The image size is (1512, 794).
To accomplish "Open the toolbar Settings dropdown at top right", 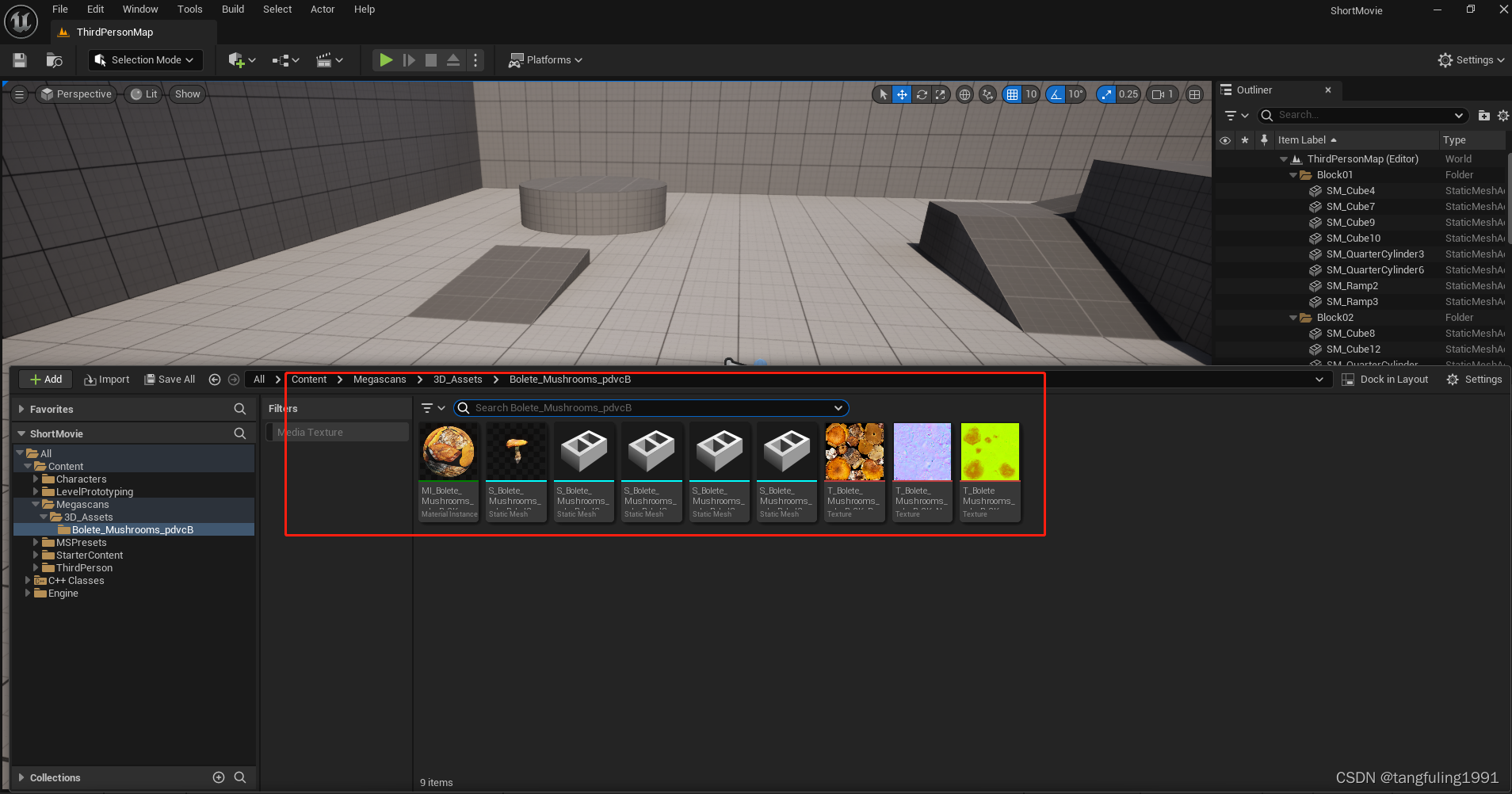I will tap(1471, 60).
